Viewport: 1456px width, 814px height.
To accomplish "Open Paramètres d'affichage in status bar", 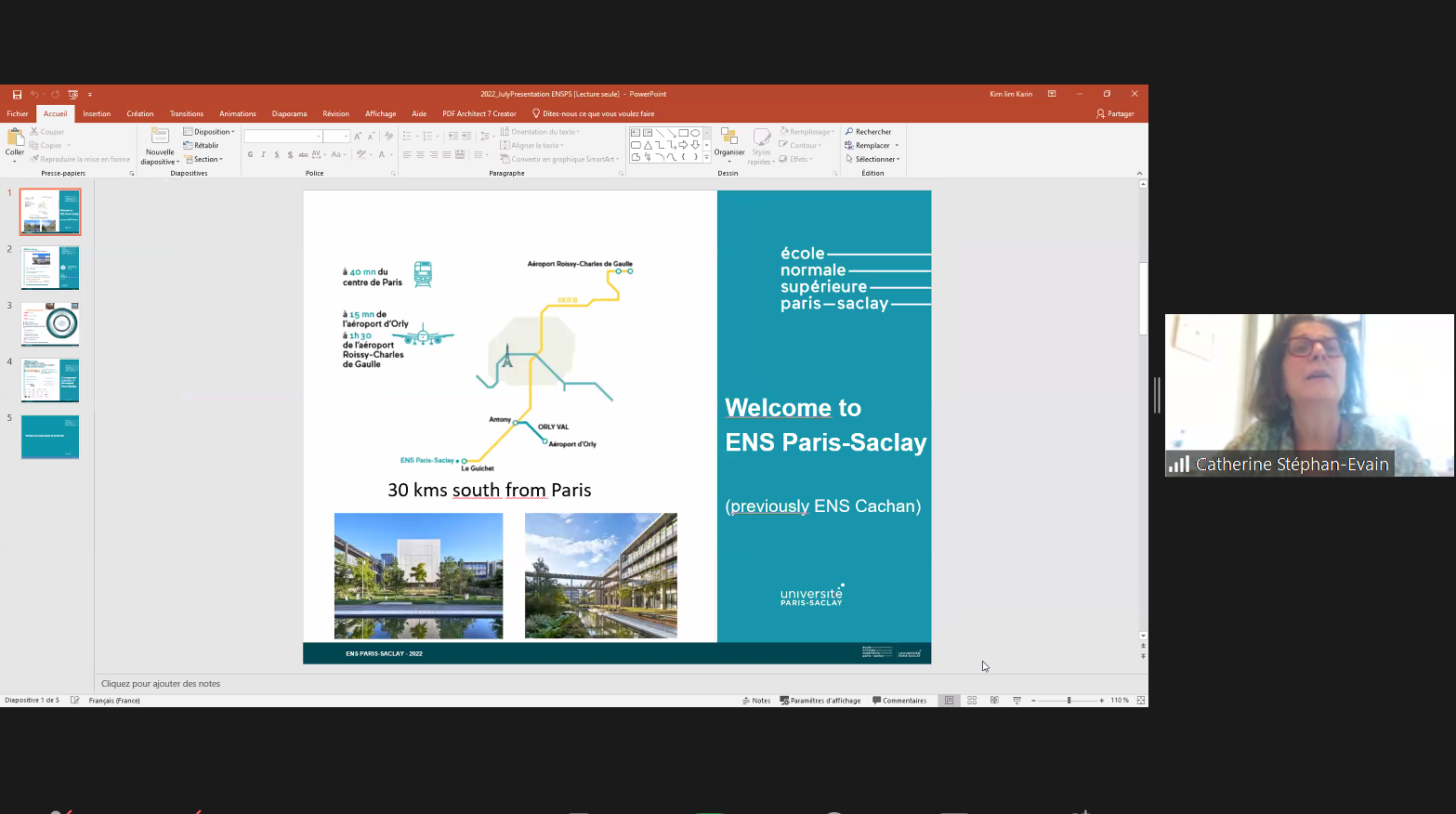I will tap(820, 701).
